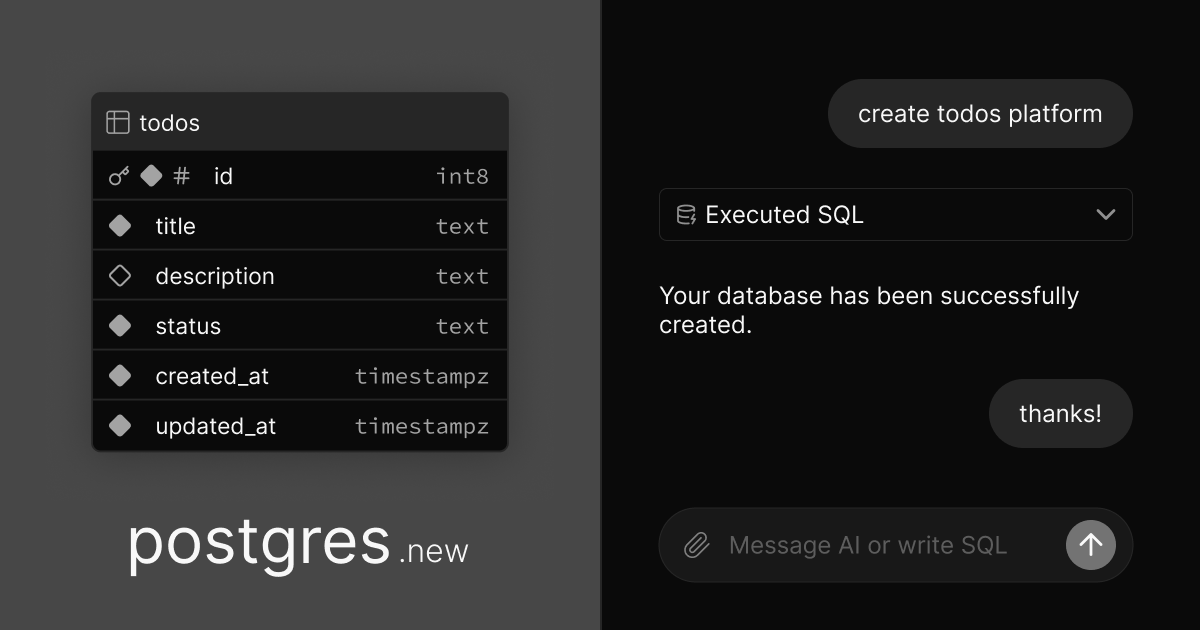Toggle the not-null diamond on updated_at column

pos(120,425)
